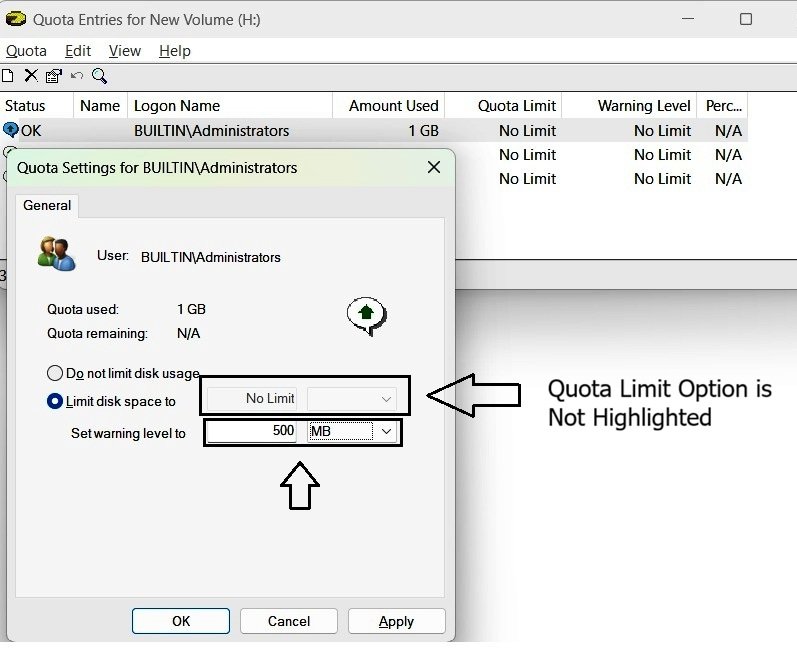Click the warning level 500 input field
This screenshot has width=797, height=648.
coord(252,431)
